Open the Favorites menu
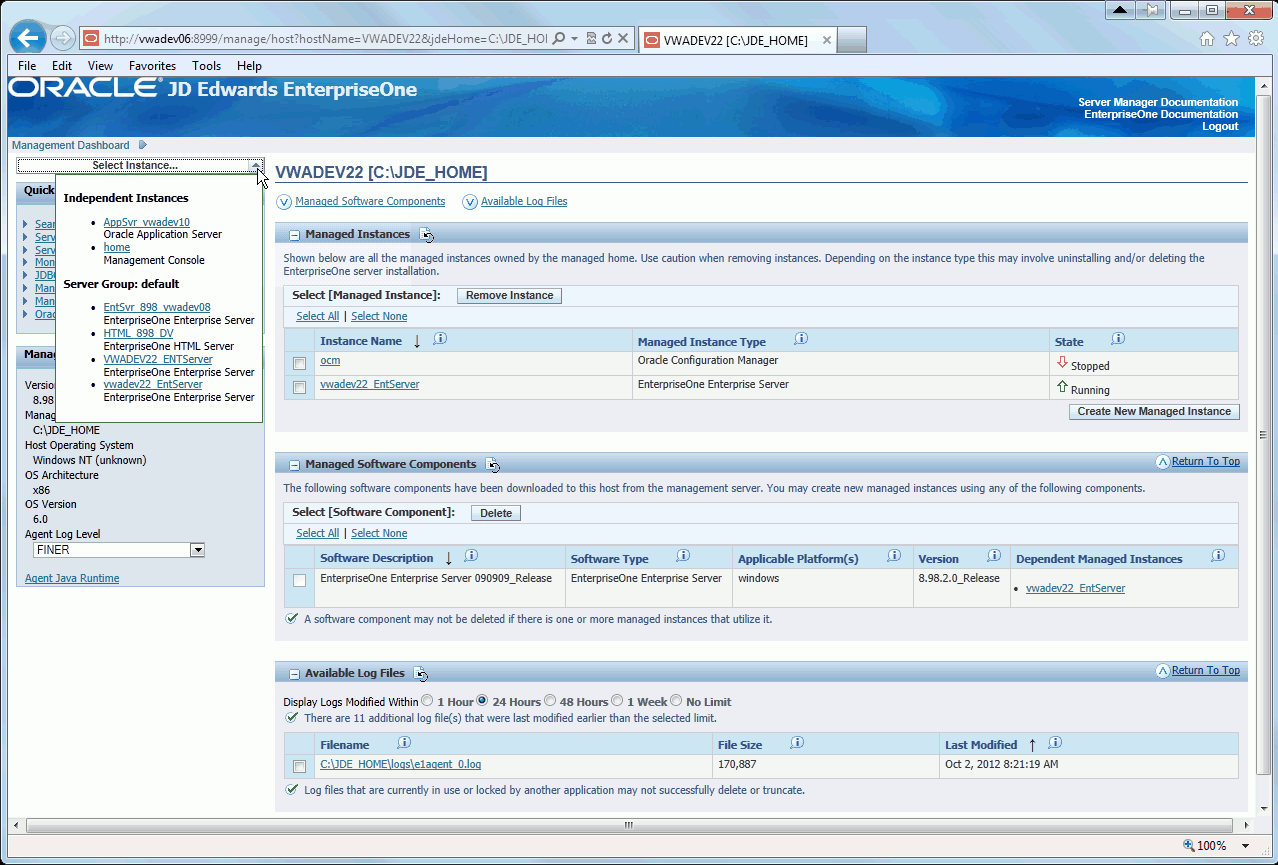The image size is (1278, 865). (152, 66)
